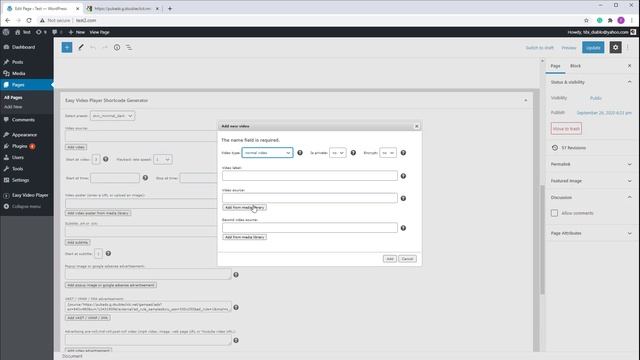Open the comments bubble in admin bar
This screenshot has width=640, height=360.
(55, 32)
